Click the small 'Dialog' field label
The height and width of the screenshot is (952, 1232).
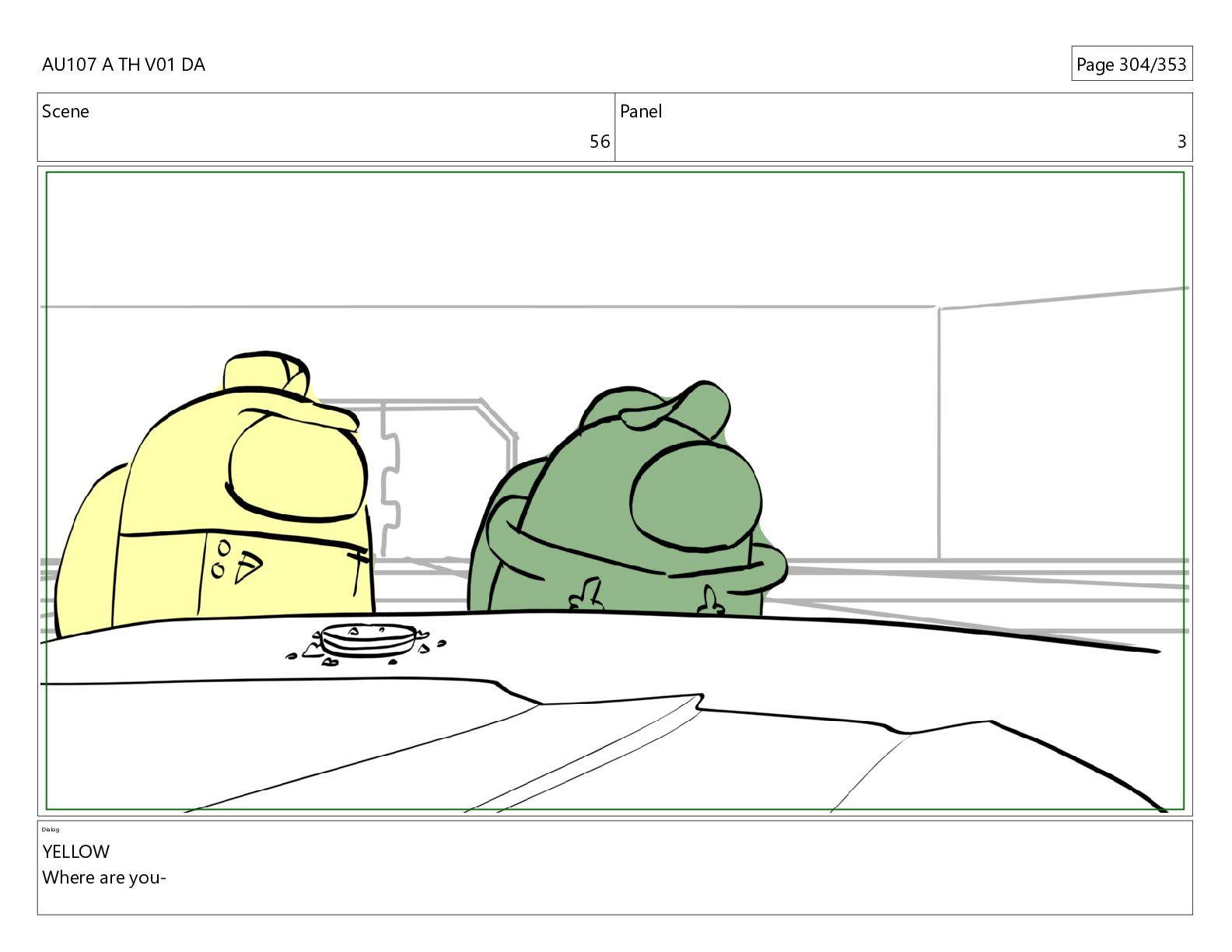(51, 830)
